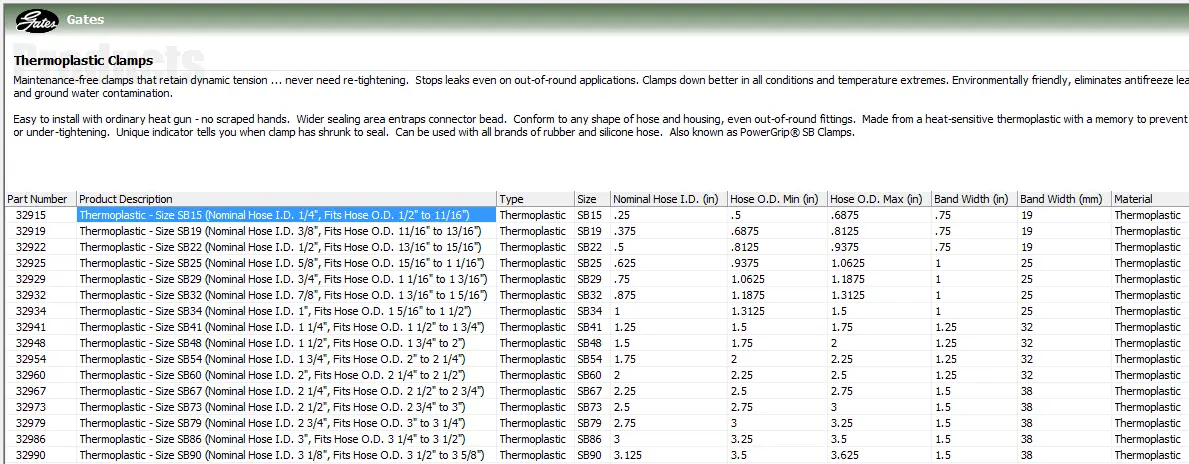Viewport: 1189px width, 464px height.
Task: Click Hose O.D. Max value 3.625
Action: click(x=844, y=455)
